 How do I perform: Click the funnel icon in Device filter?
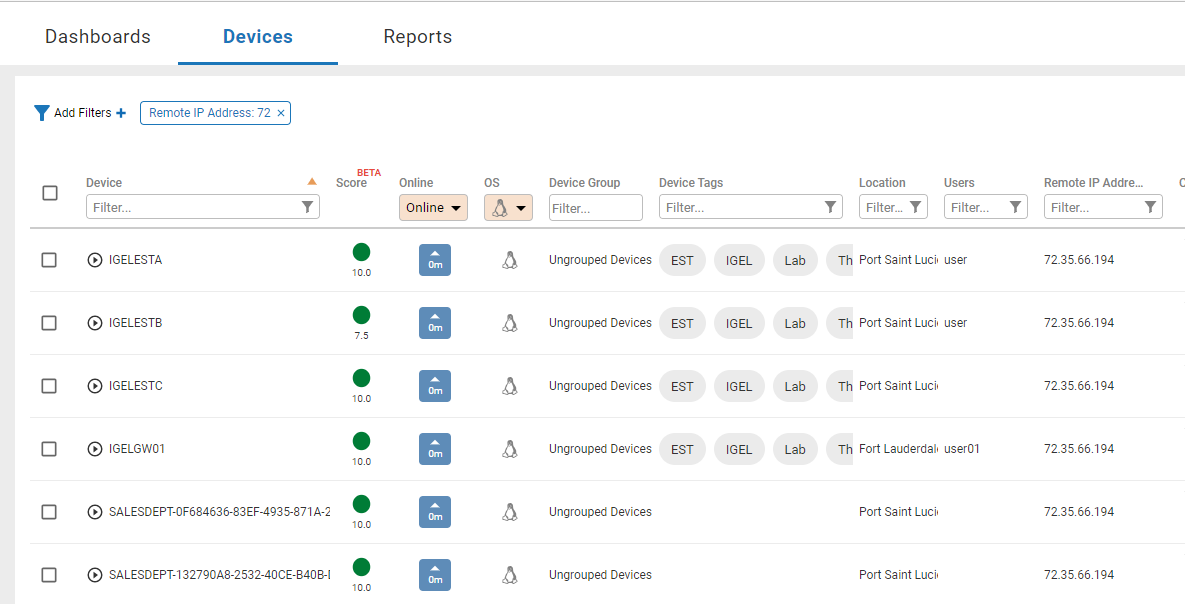point(307,207)
